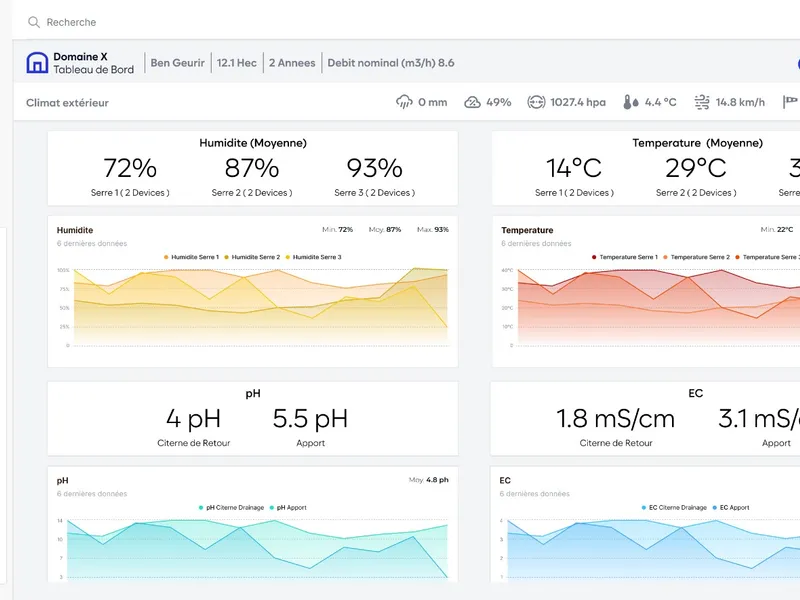The width and height of the screenshot is (800, 600).
Task: Click the wind speed icon
Action: 702,102
